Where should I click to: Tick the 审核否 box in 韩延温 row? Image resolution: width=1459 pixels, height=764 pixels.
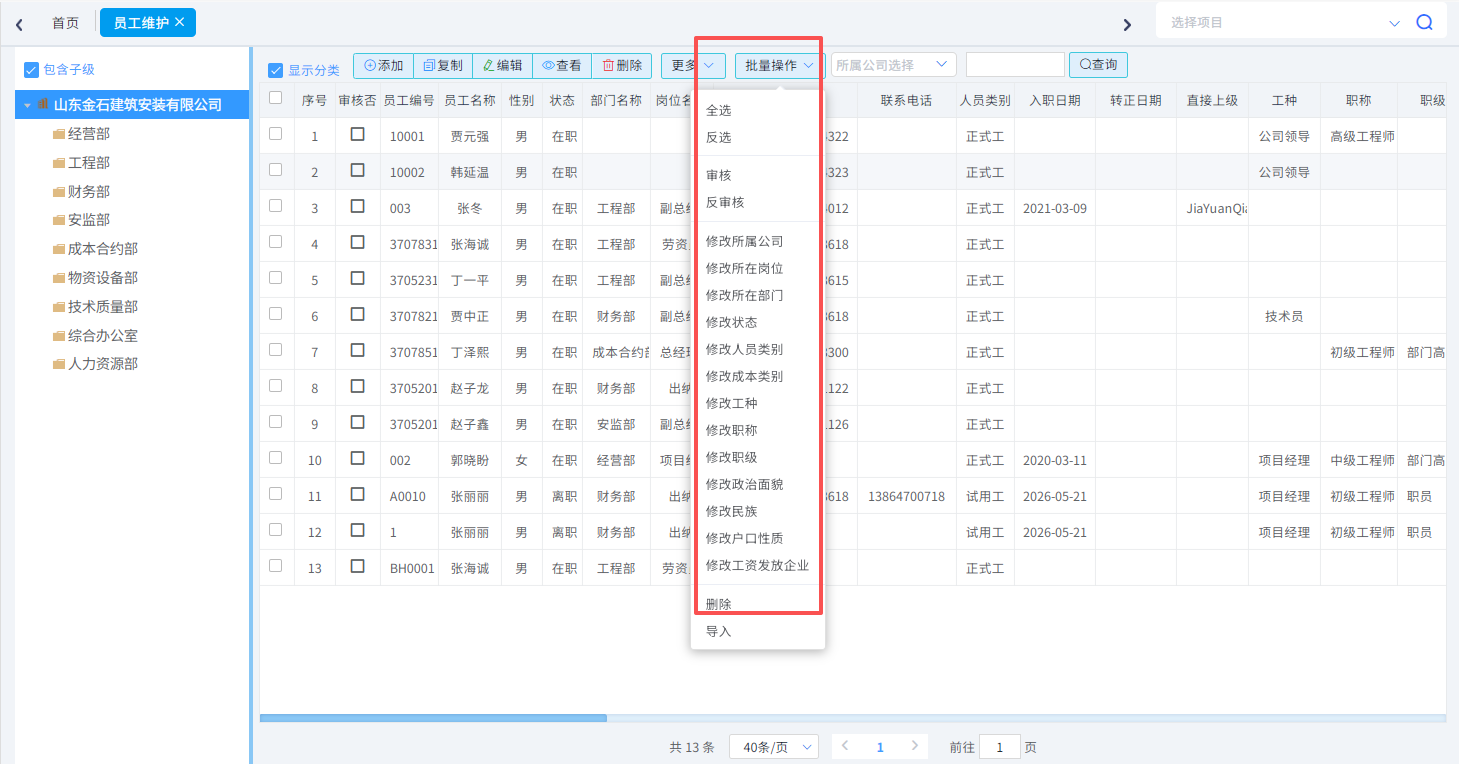click(357, 170)
